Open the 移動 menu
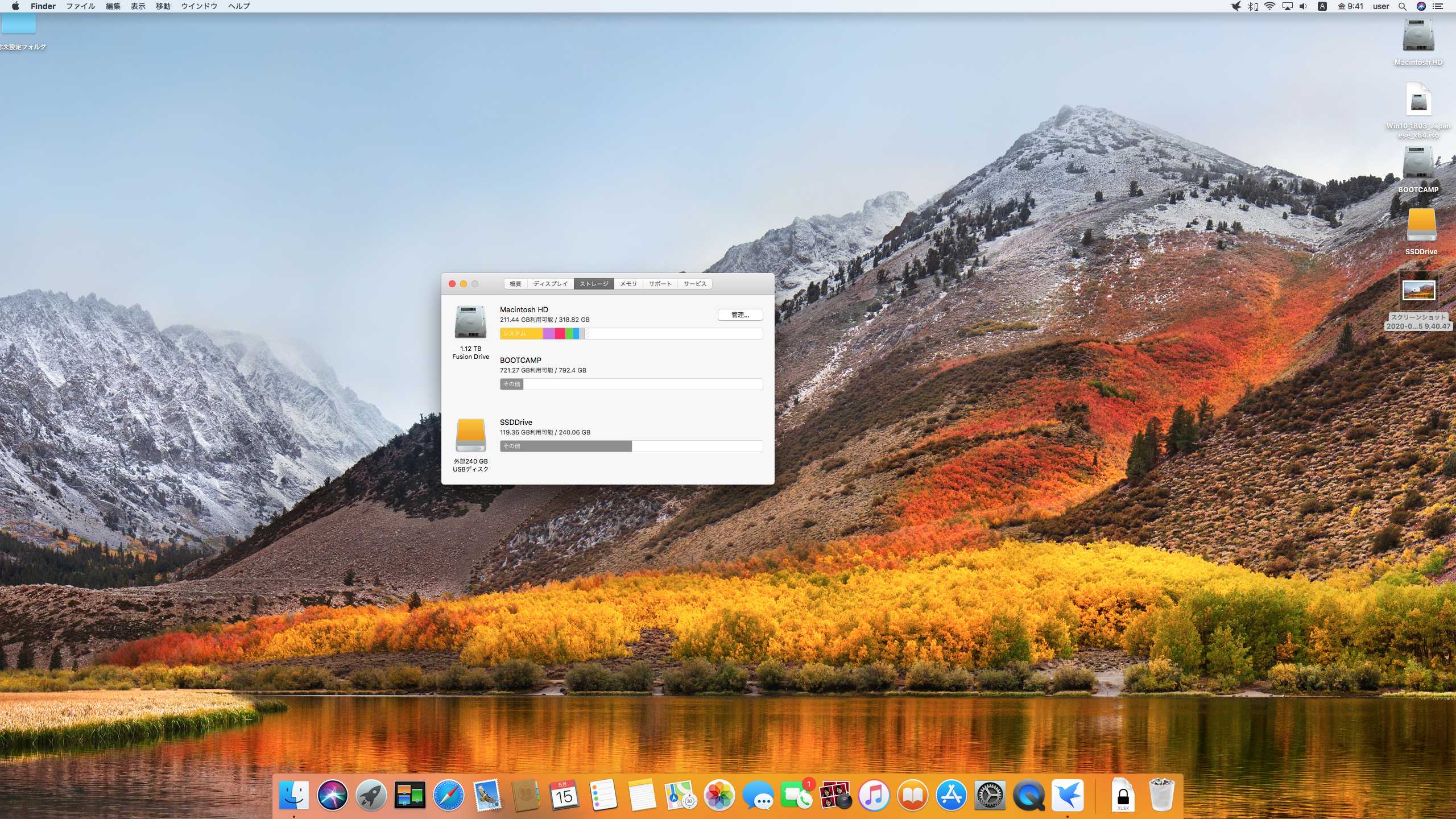The image size is (1456, 819). click(163, 6)
